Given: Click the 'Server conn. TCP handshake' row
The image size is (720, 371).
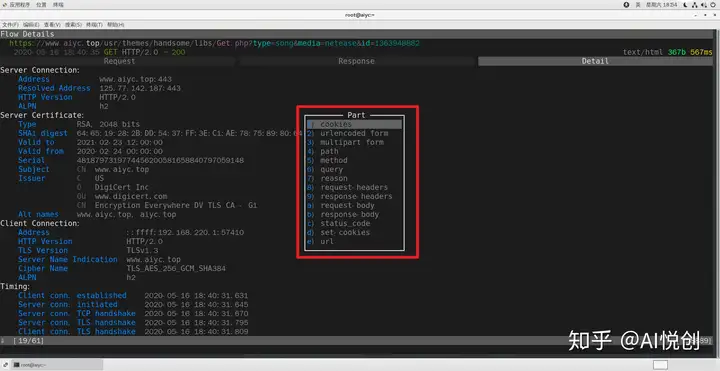Looking at the screenshot, I should point(133,314).
